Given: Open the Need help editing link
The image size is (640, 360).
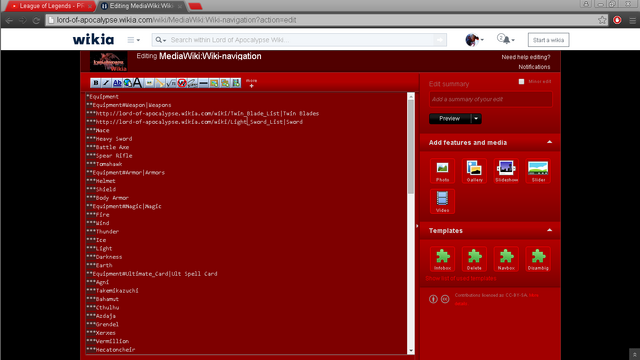Looking at the screenshot, I should [x=526, y=57].
